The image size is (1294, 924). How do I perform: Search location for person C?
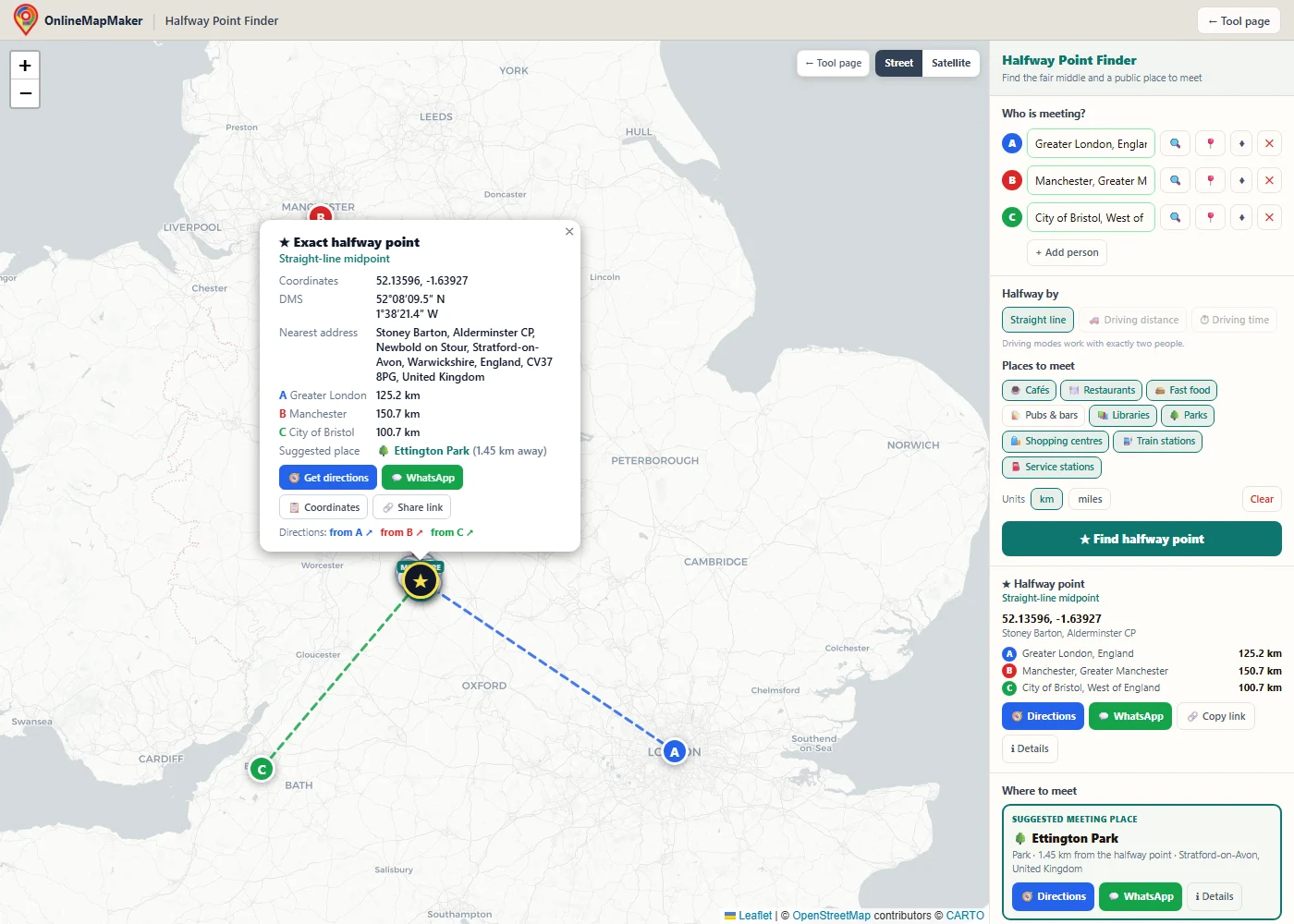pyautogui.click(x=1175, y=217)
